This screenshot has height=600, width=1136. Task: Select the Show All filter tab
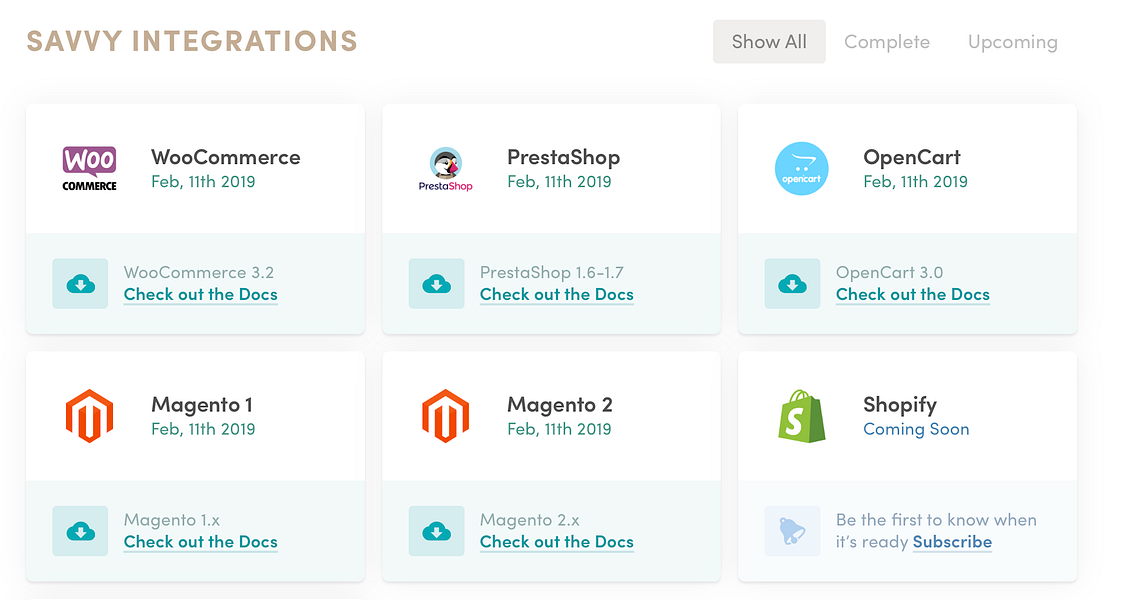click(769, 42)
